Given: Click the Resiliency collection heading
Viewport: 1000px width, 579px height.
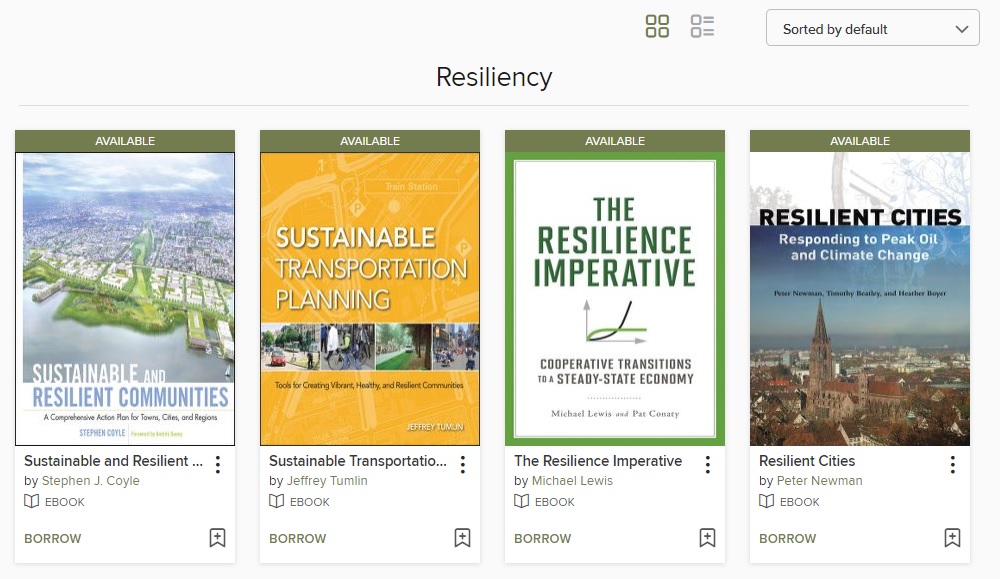Looking at the screenshot, I should (494, 77).
